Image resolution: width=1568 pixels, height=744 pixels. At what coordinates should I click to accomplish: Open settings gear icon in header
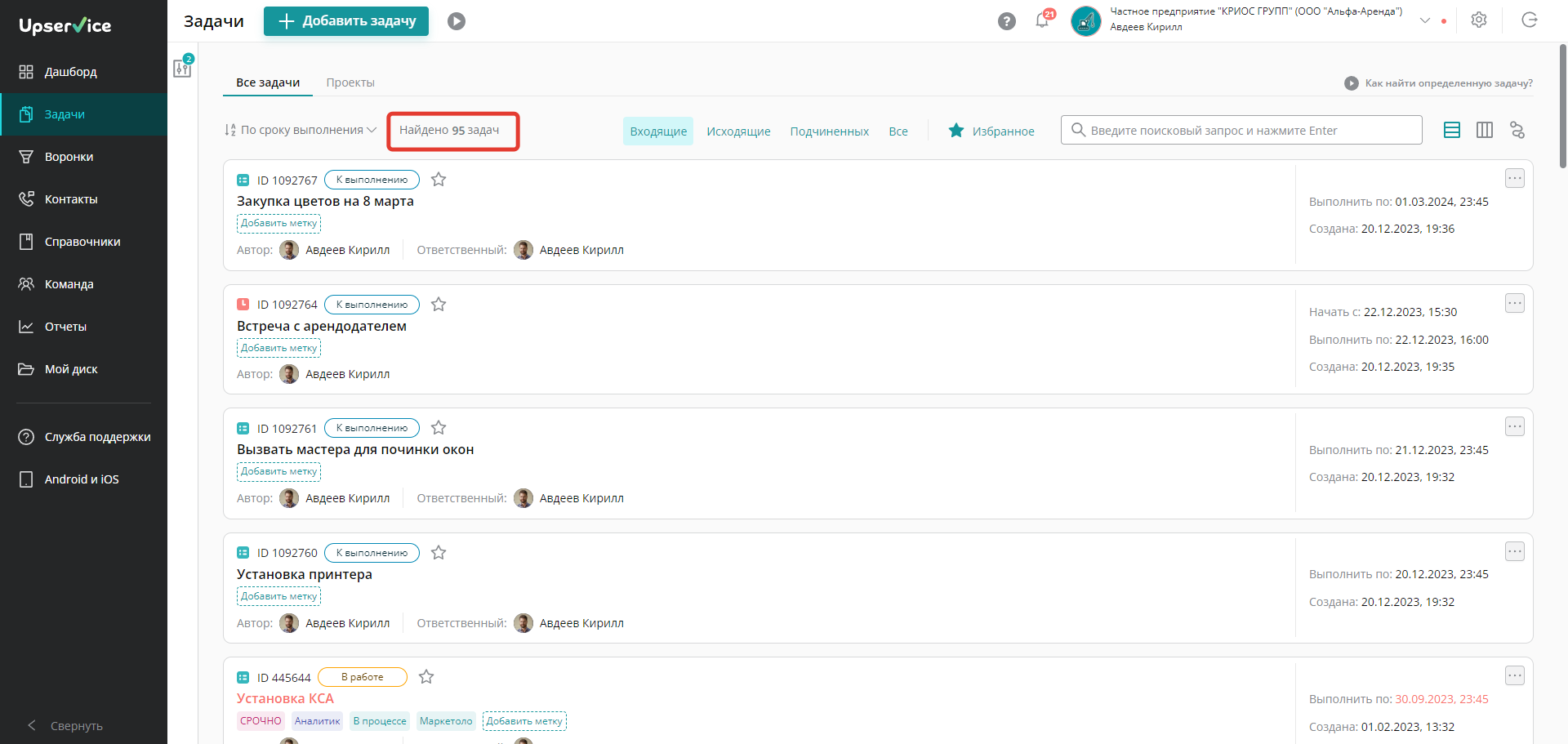pos(1479,20)
